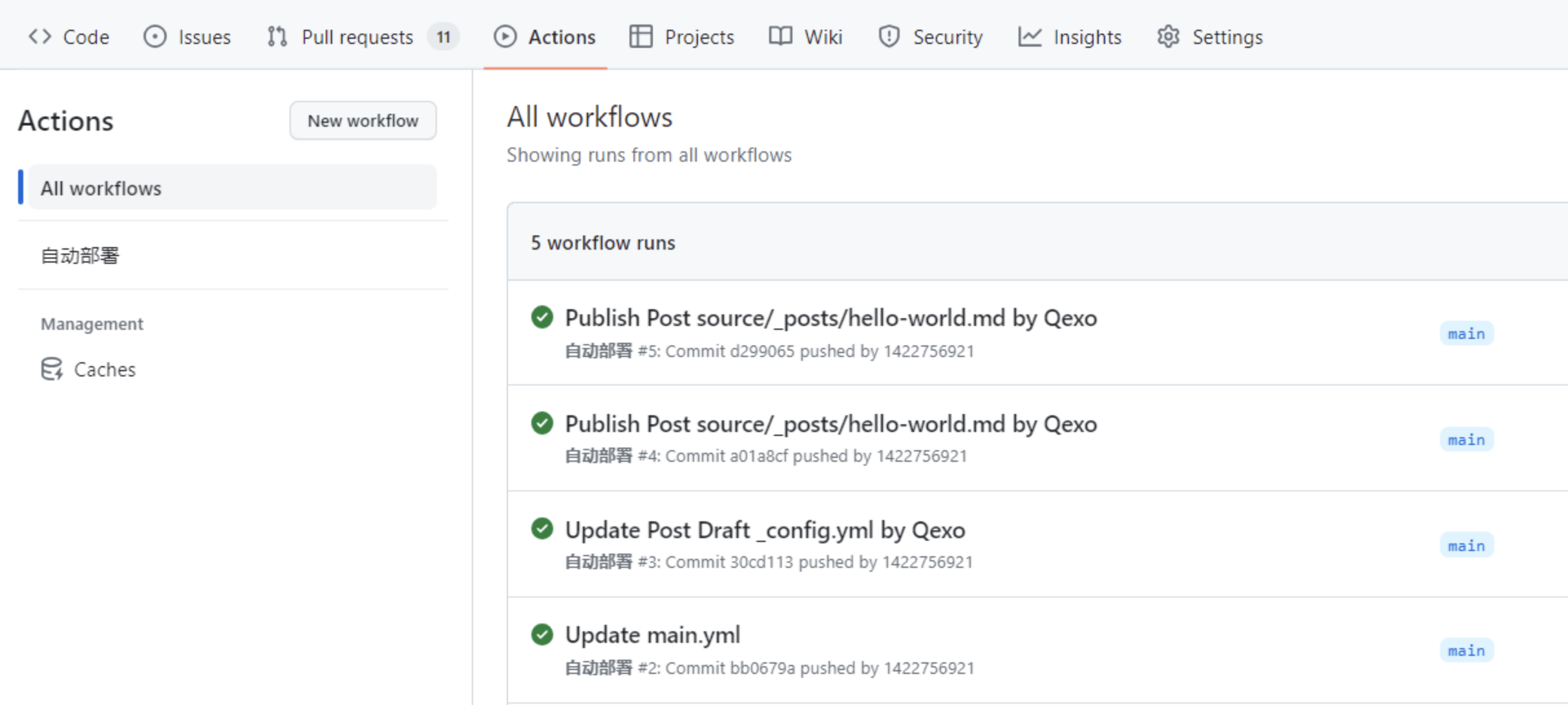
Task: Click success check icon of run #5
Action: [542, 317]
